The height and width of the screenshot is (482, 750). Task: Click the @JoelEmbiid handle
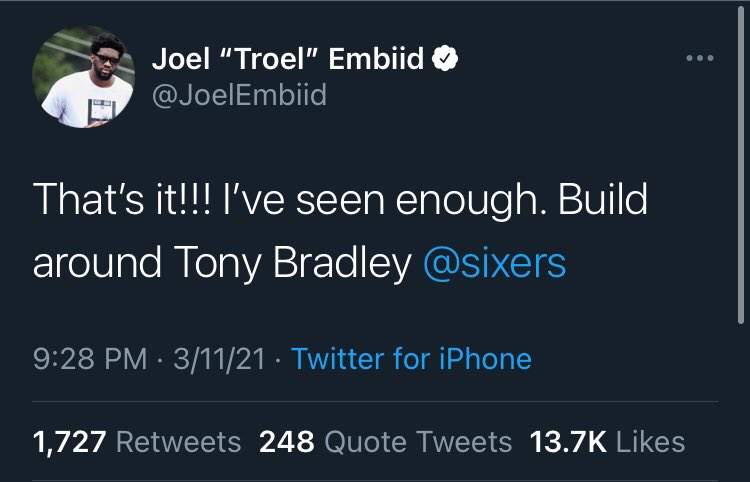238,95
